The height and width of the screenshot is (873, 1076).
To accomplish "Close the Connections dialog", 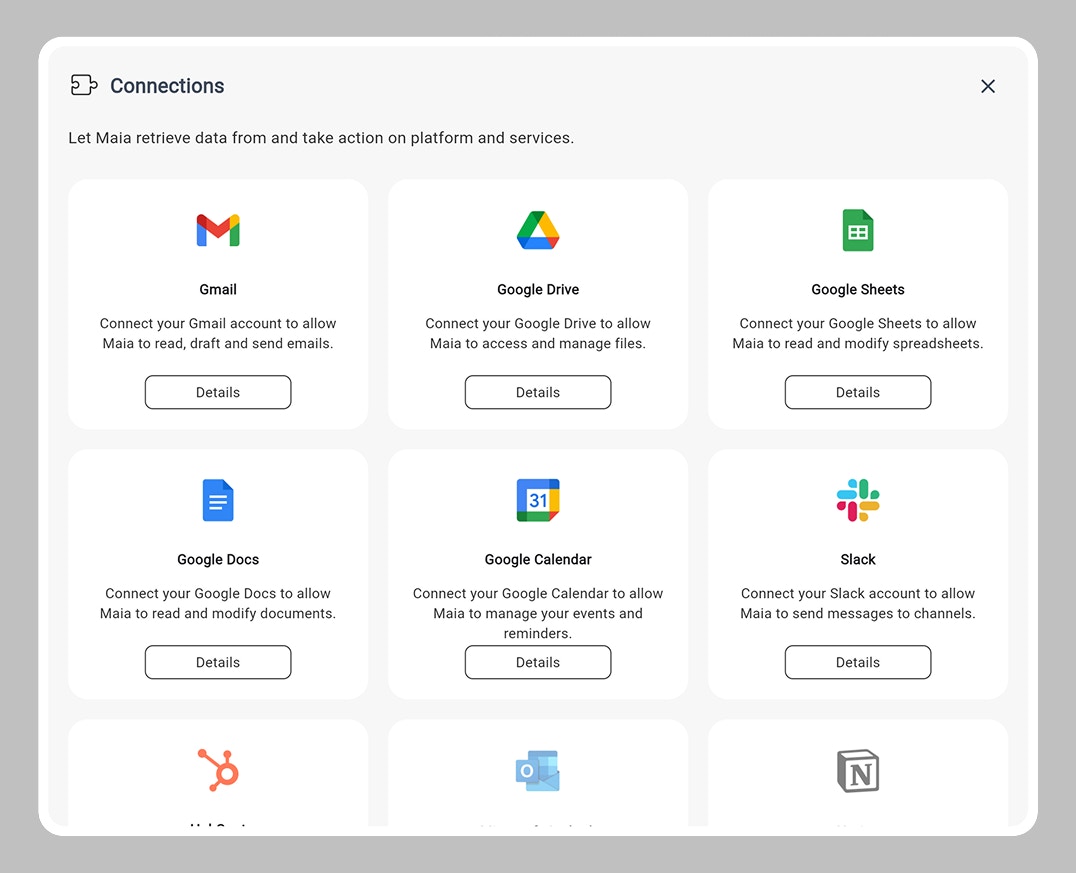I will tap(987, 86).
